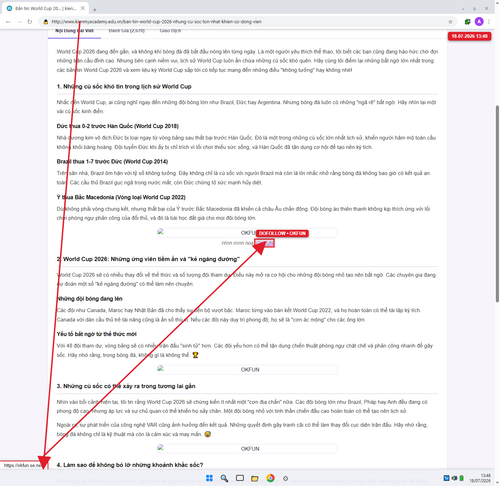Open the diamond-shaped app on the taskbar
Screen dimensions: 500x486
coord(285,478)
